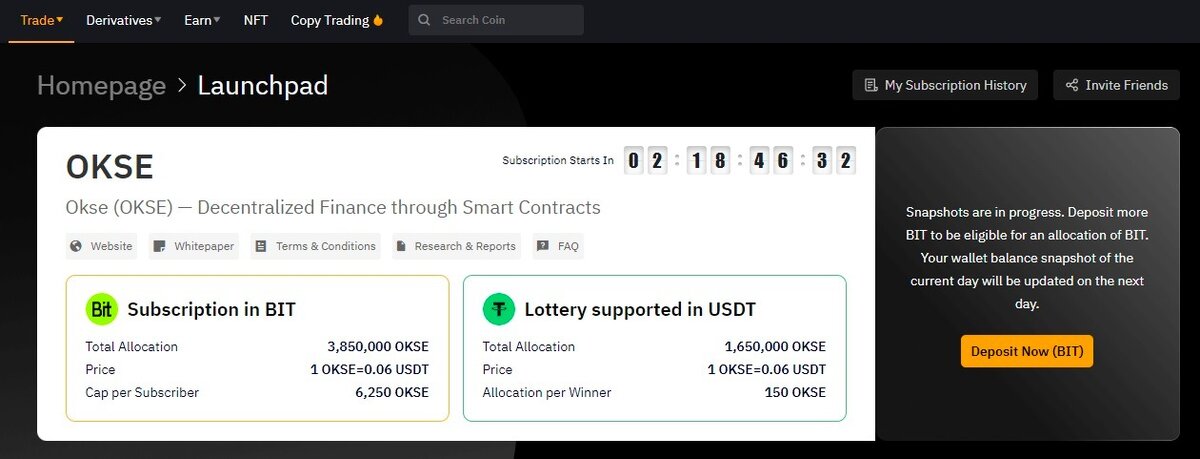Click the USDT Tether logo
The image size is (1200, 459).
[499, 309]
